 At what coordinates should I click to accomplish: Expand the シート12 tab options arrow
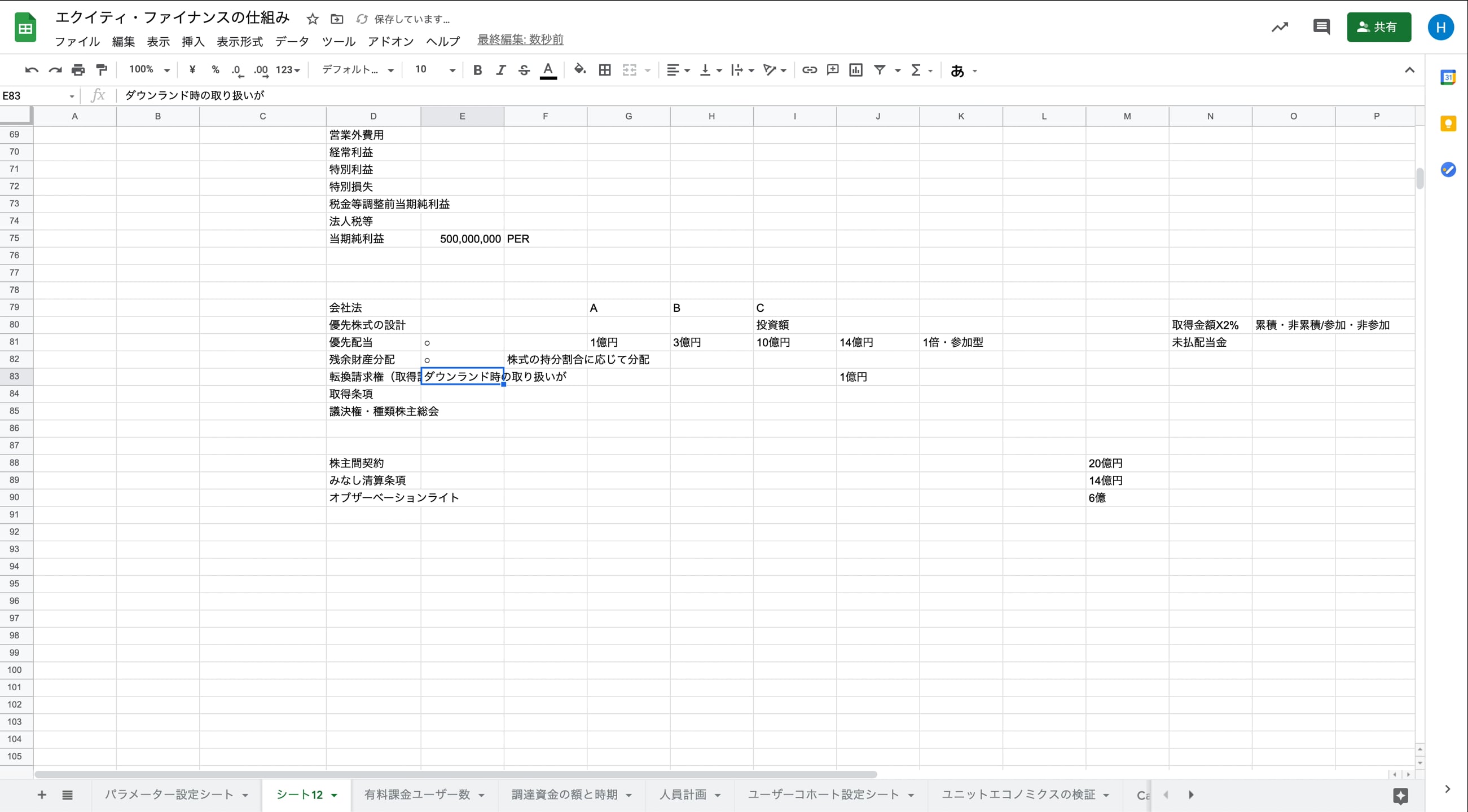coord(335,795)
